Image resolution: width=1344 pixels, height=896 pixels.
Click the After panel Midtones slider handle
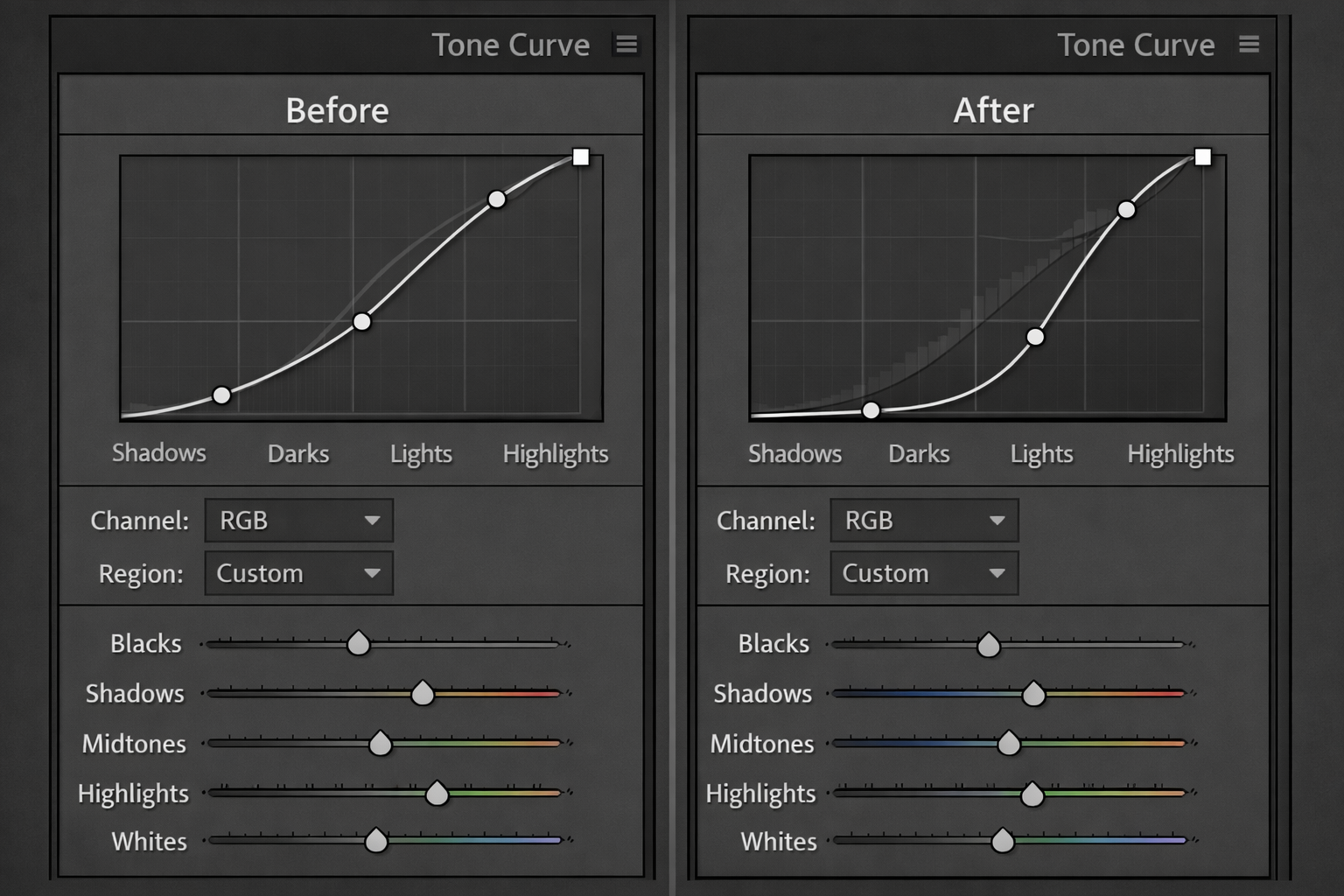pos(1009,744)
